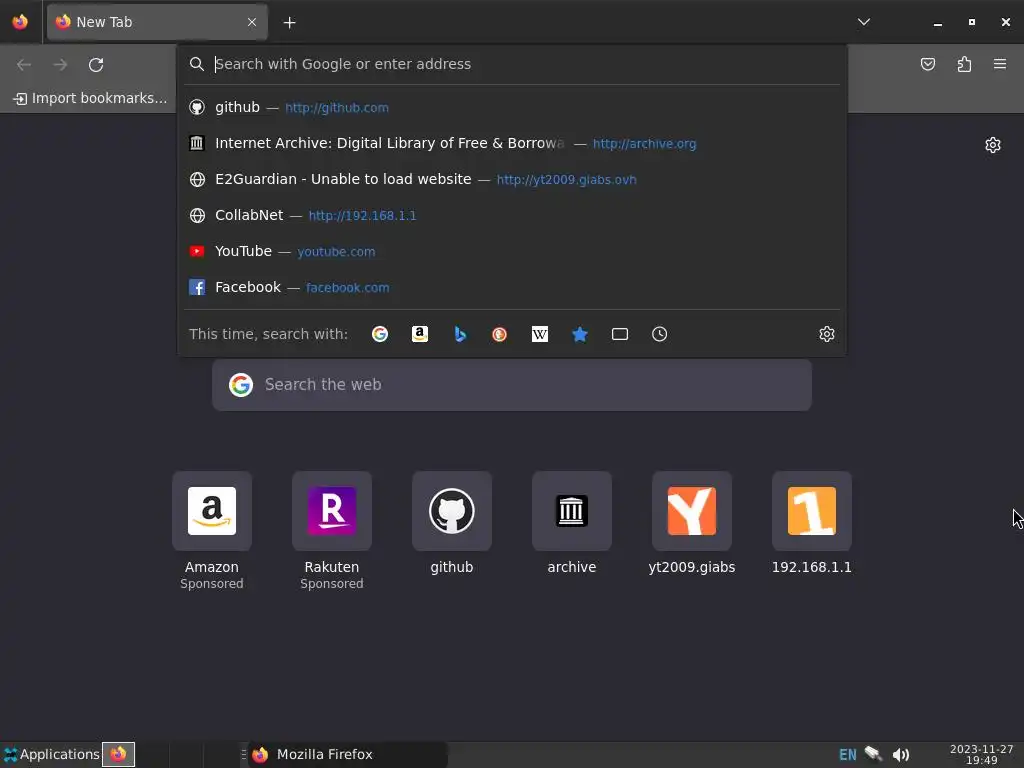Open the Extensions puzzle icon
The width and height of the screenshot is (1024, 768).
click(964, 64)
